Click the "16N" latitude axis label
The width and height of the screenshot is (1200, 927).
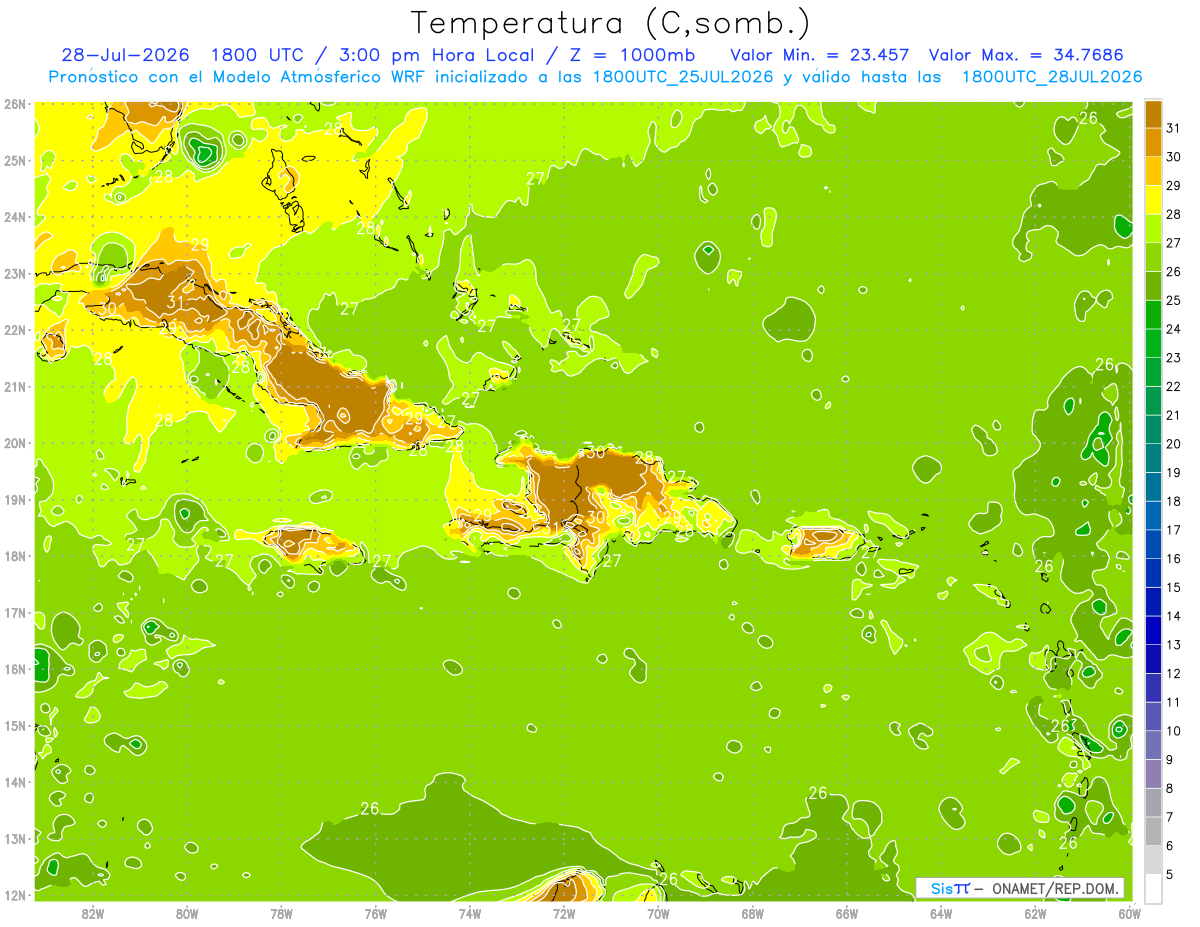point(14,669)
